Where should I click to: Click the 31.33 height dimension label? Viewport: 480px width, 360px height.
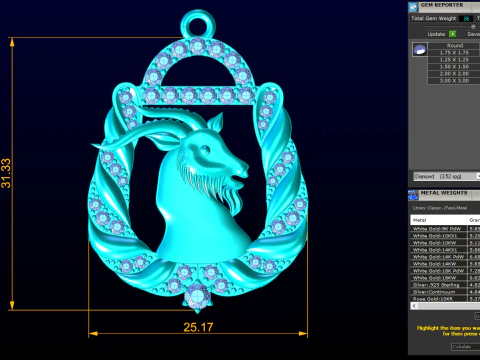[x=6, y=173]
